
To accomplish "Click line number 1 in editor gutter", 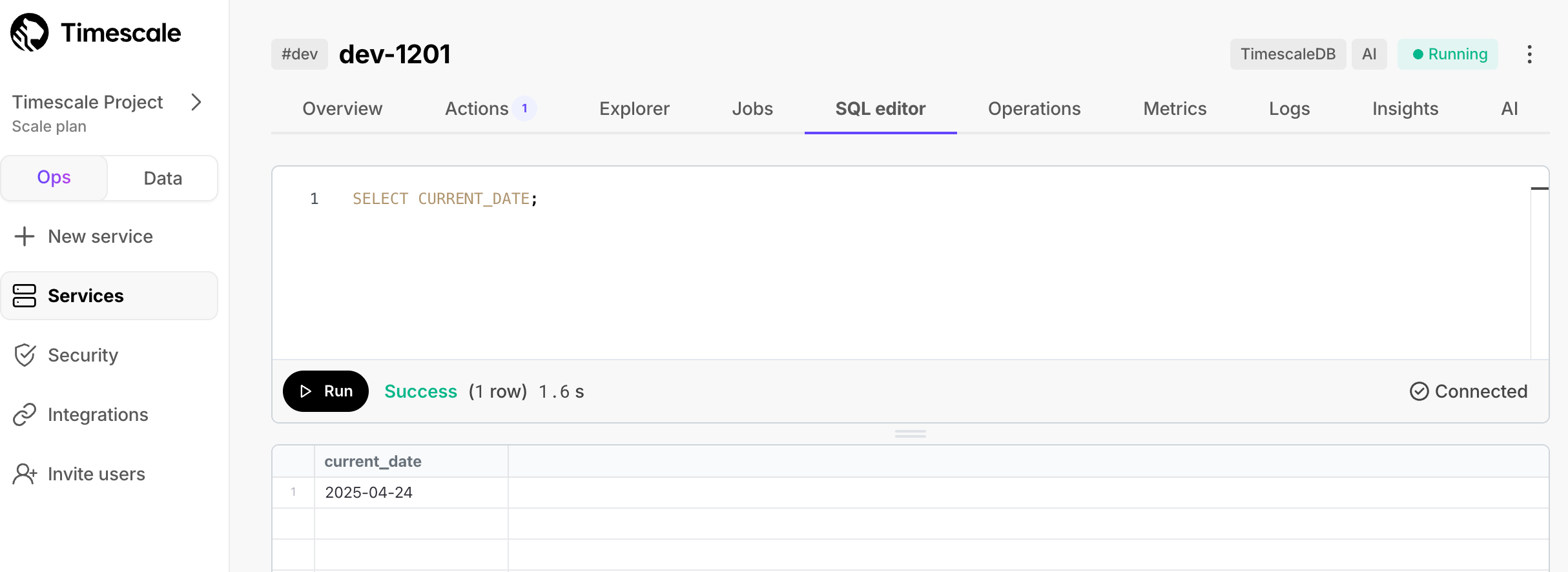I will tap(315, 199).
